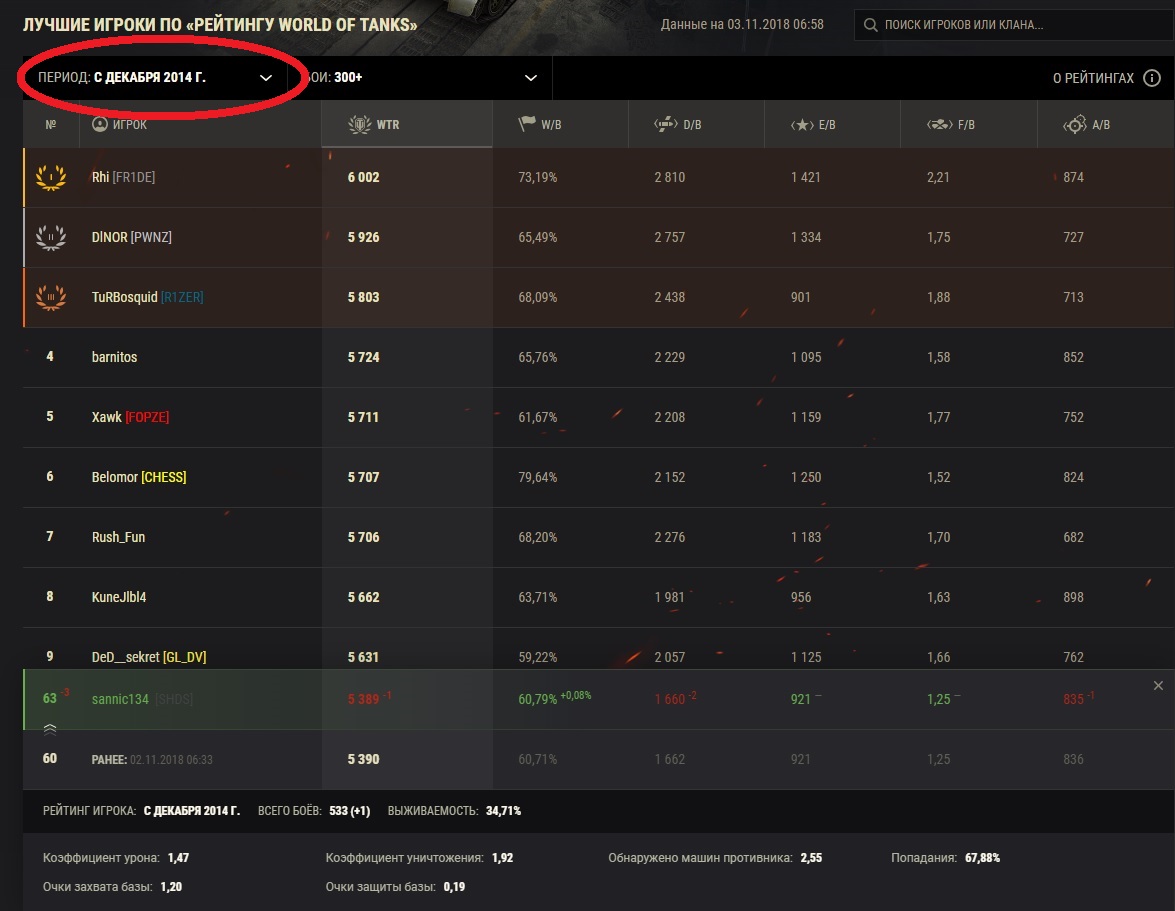1175x911 pixels.
Task: Sort by the W/B win rate column
Action: coord(560,124)
